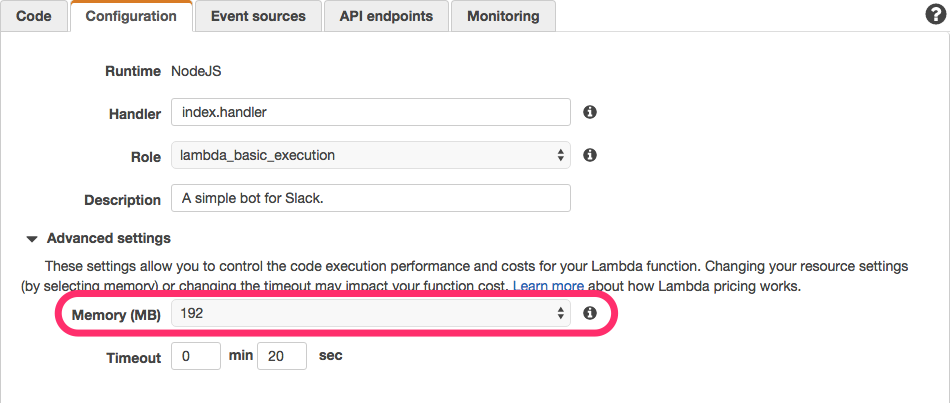Select the Timeout minutes input box

(x=196, y=356)
